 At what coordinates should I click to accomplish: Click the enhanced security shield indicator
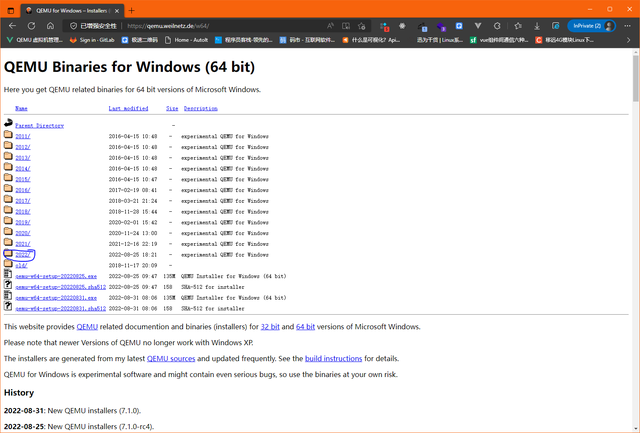pyautogui.click(x=93, y=26)
